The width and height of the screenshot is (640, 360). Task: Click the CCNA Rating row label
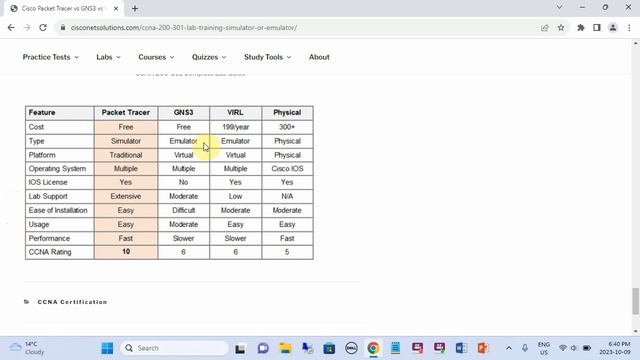(50, 252)
